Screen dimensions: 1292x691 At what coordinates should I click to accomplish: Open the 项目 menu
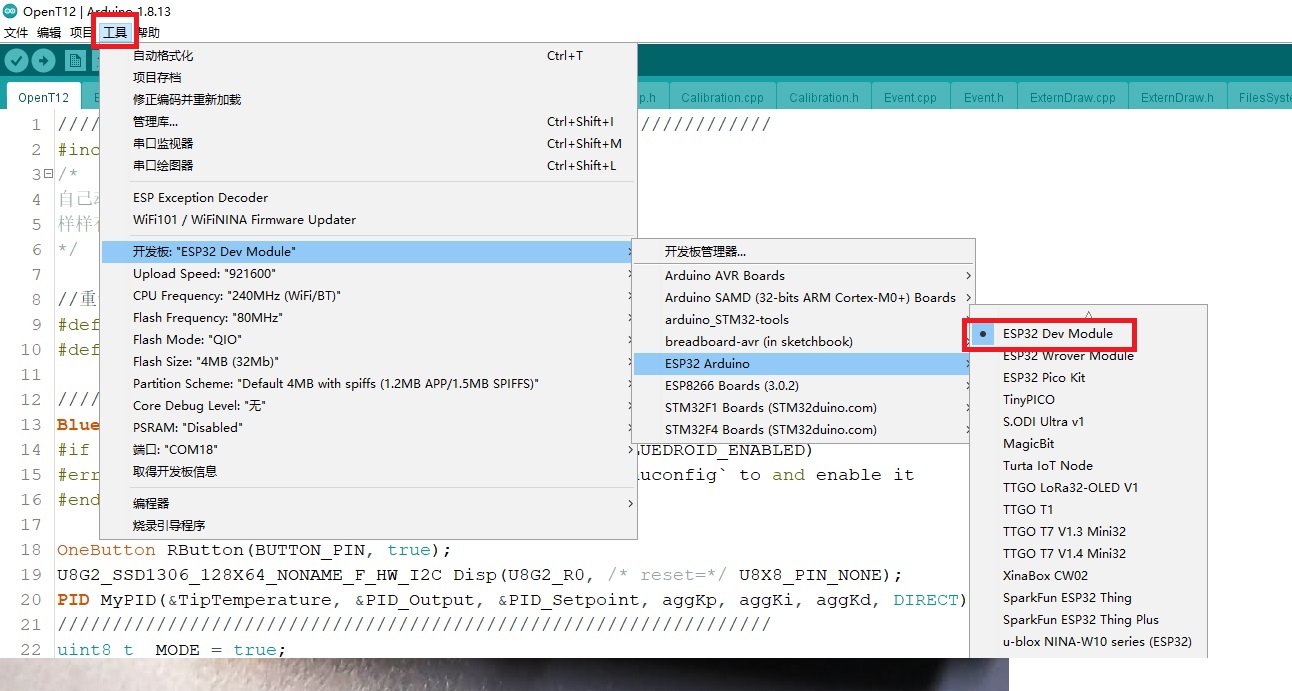82,32
